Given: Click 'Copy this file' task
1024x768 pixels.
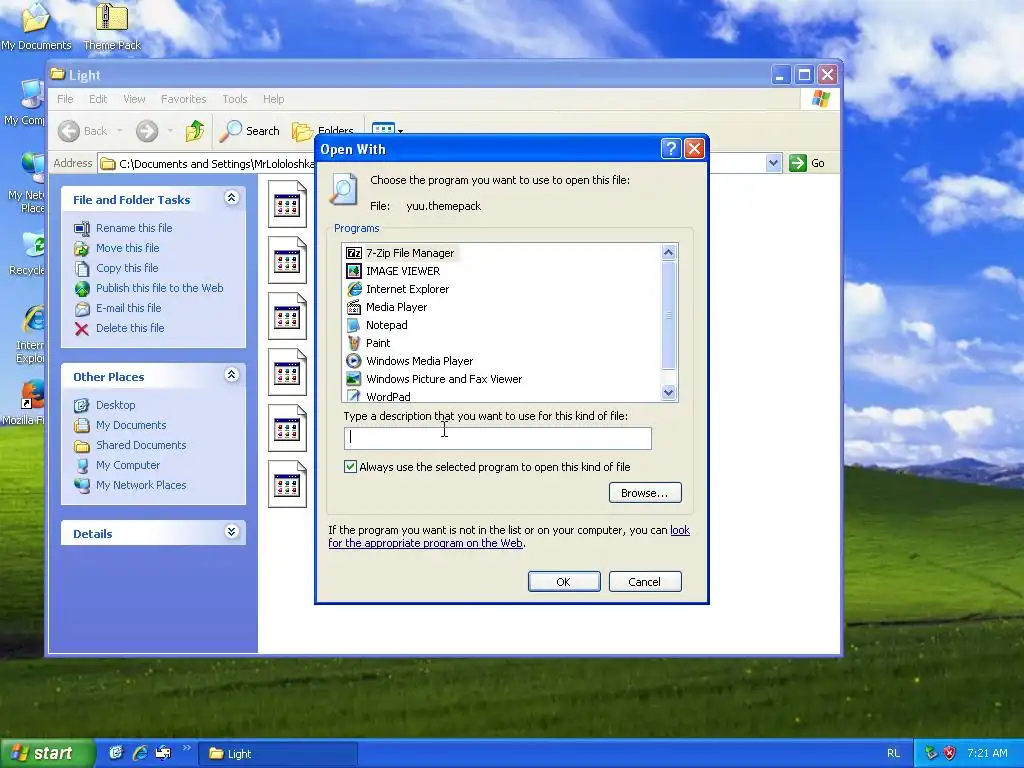Looking at the screenshot, I should (x=127, y=268).
